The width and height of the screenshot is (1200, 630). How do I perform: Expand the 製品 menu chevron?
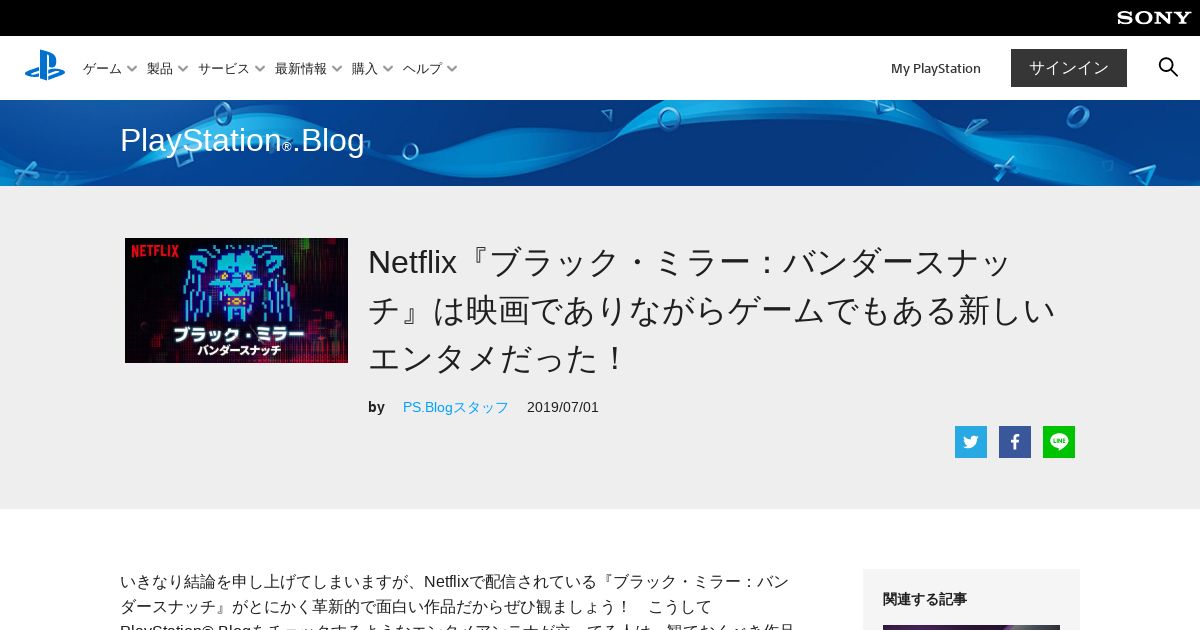tap(183, 69)
